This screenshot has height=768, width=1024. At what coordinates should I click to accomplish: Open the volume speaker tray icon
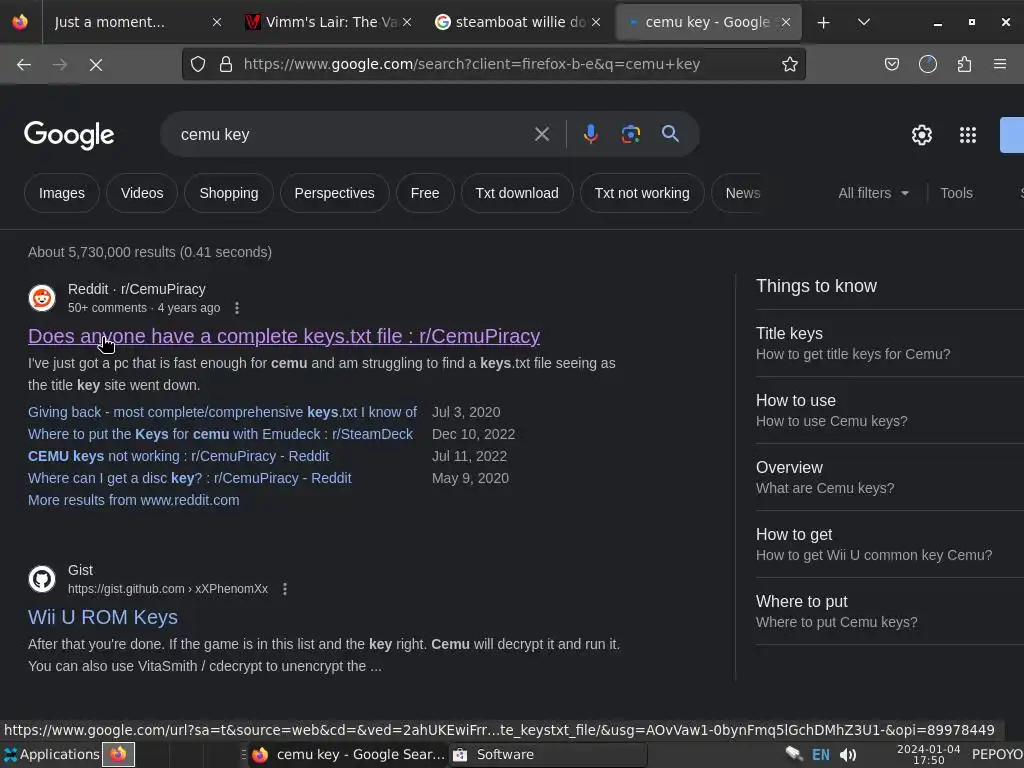tap(848, 755)
